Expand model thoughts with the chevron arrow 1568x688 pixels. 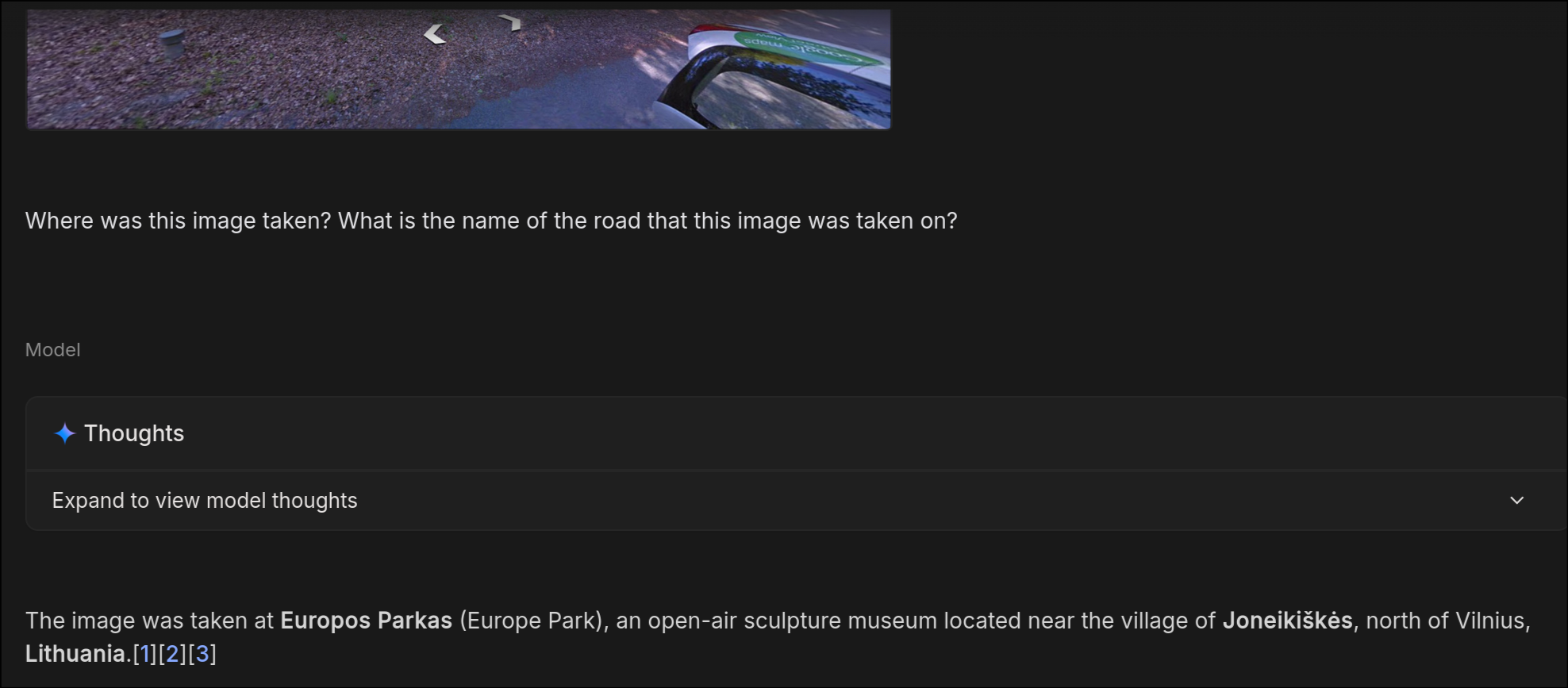(x=1516, y=501)
